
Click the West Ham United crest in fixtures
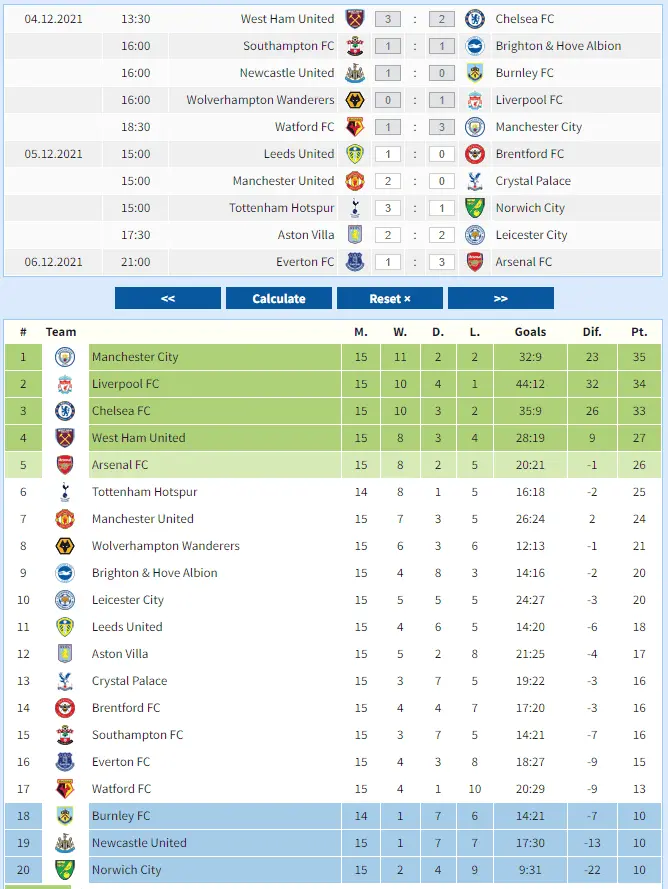point(355,19)
